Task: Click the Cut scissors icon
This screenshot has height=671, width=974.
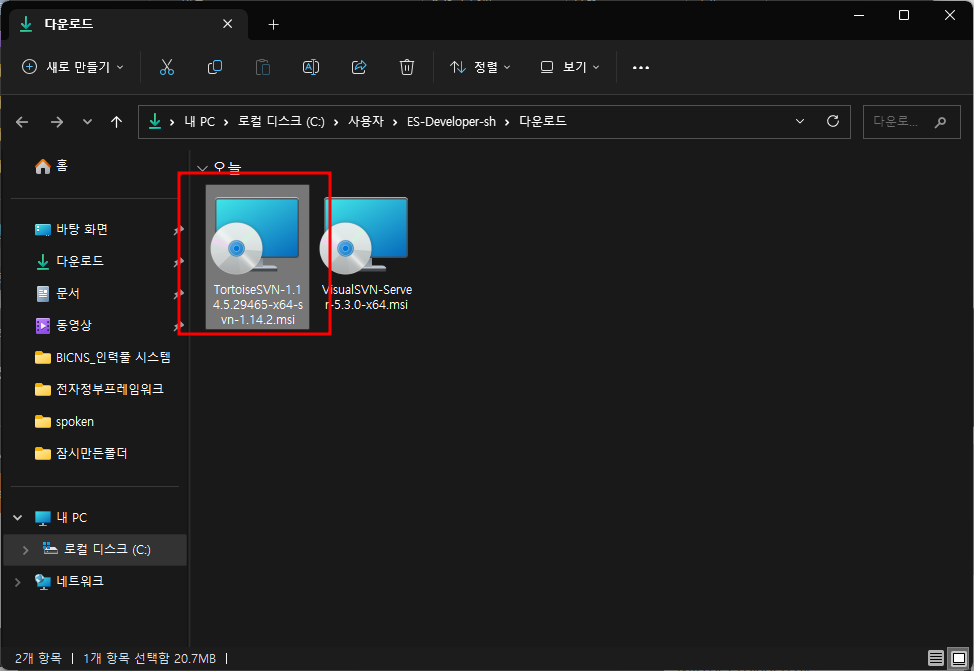Action: point(166,67)
